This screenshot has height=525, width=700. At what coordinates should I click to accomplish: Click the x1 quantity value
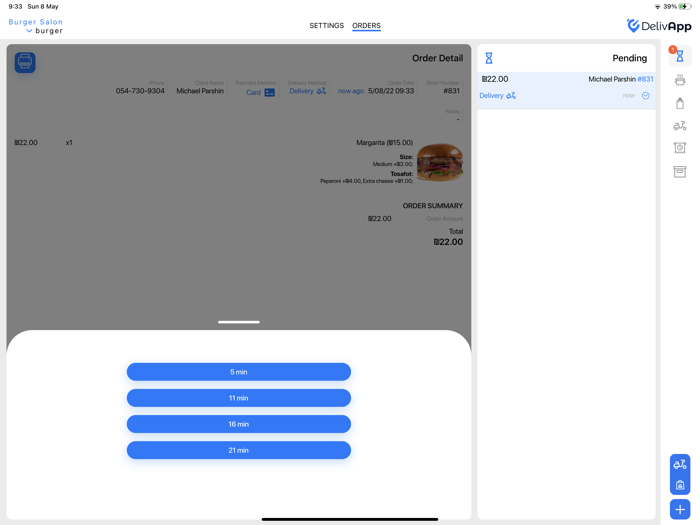click(69, 143)
